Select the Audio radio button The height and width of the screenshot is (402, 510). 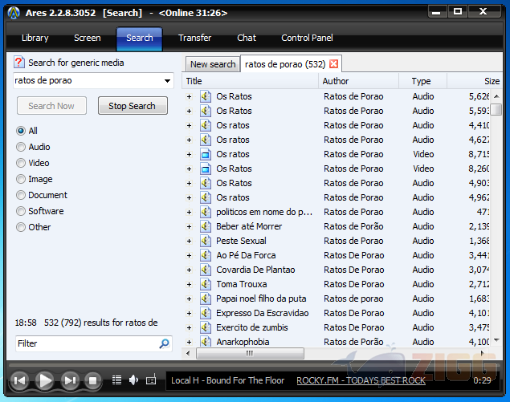[21, 147]
